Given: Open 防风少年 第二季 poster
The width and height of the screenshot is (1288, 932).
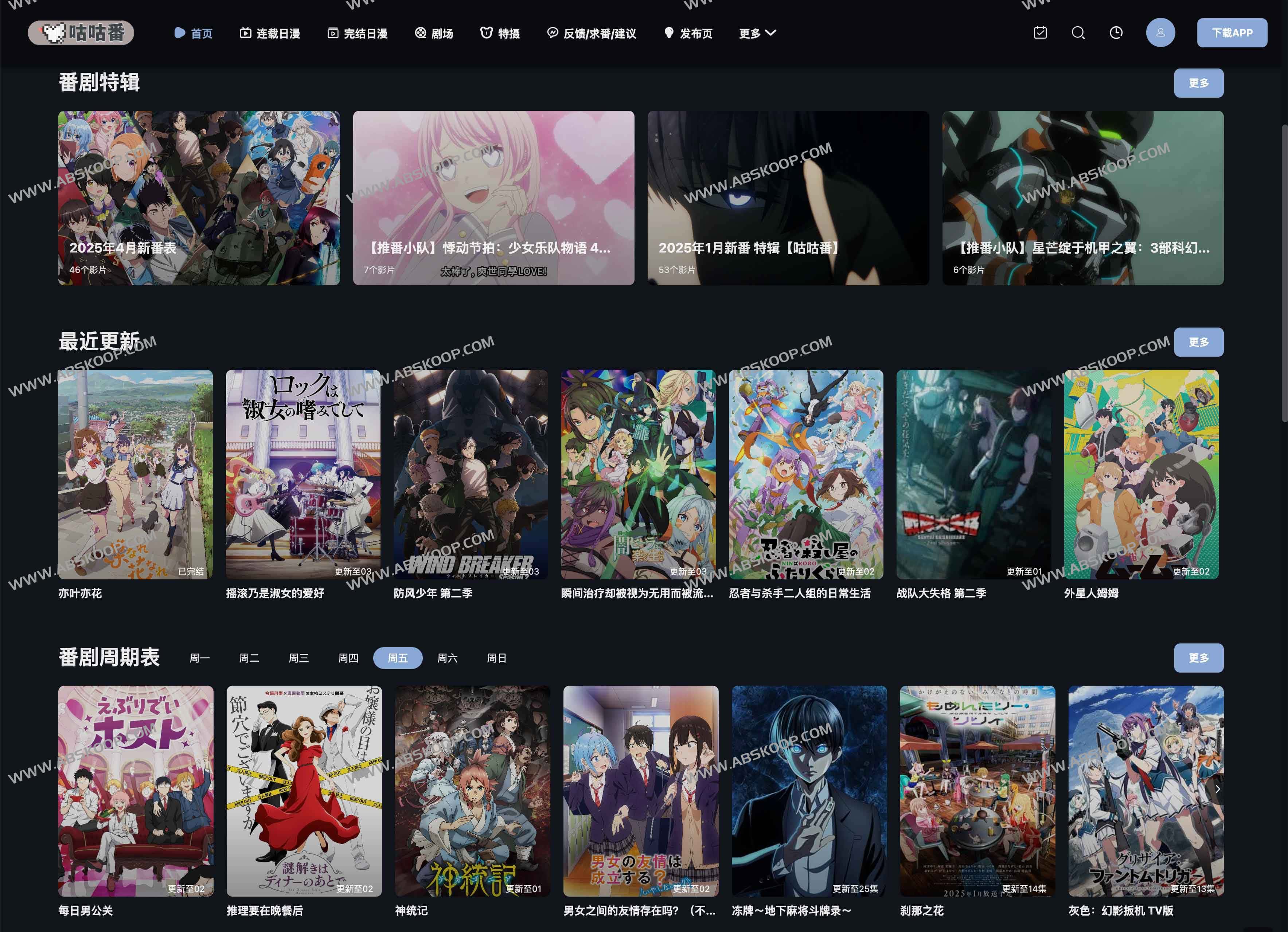Looking at the screenshot, I should pos(470,474).
